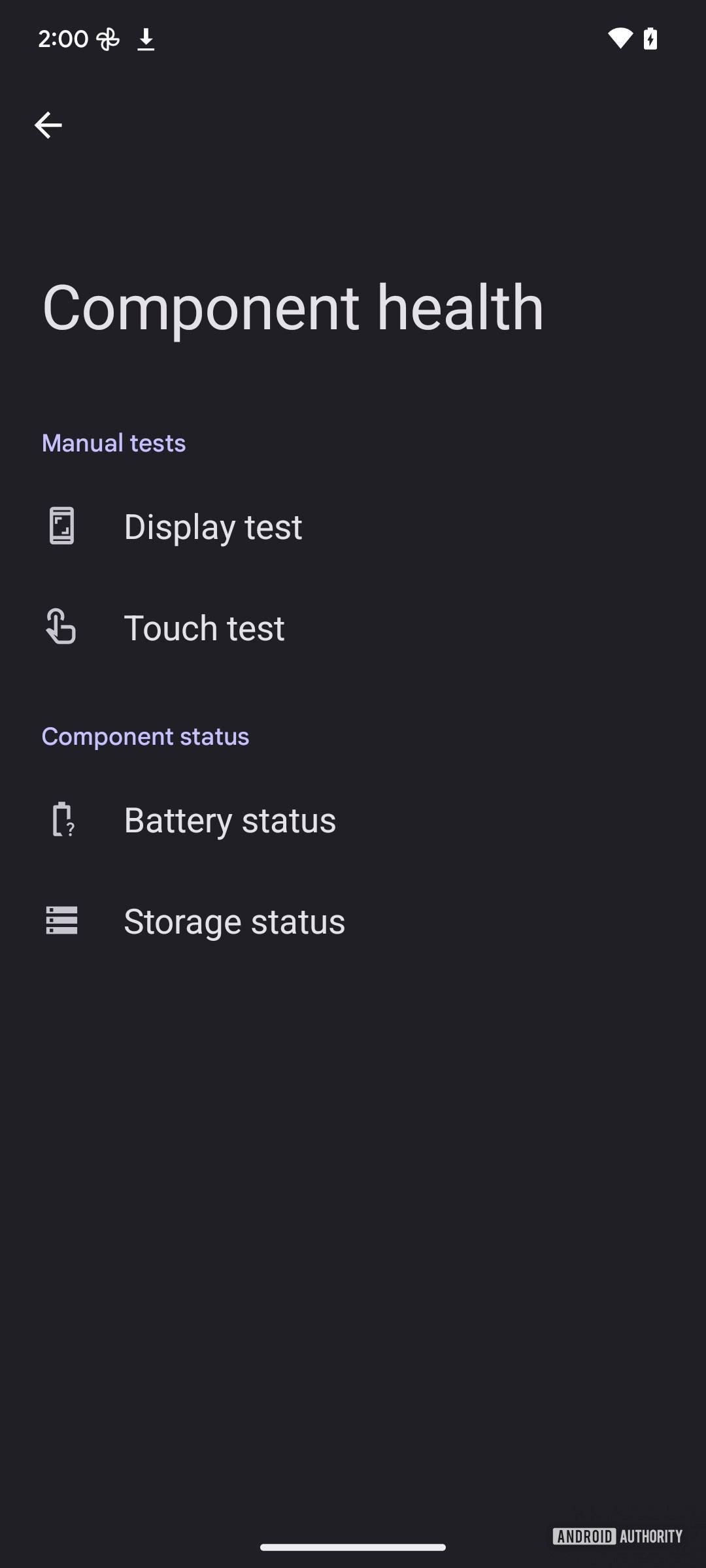Tap the gesture navigation bar at bottom

pos(353,1546)
